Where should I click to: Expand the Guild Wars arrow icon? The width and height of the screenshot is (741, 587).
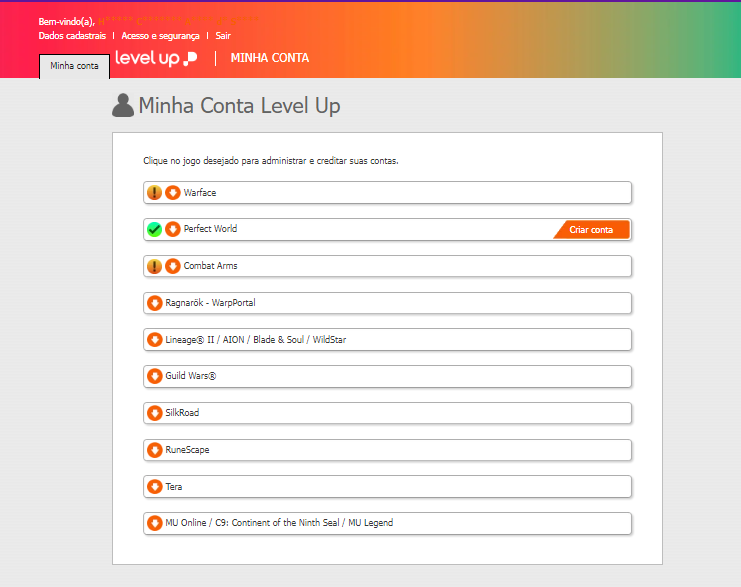155,376
